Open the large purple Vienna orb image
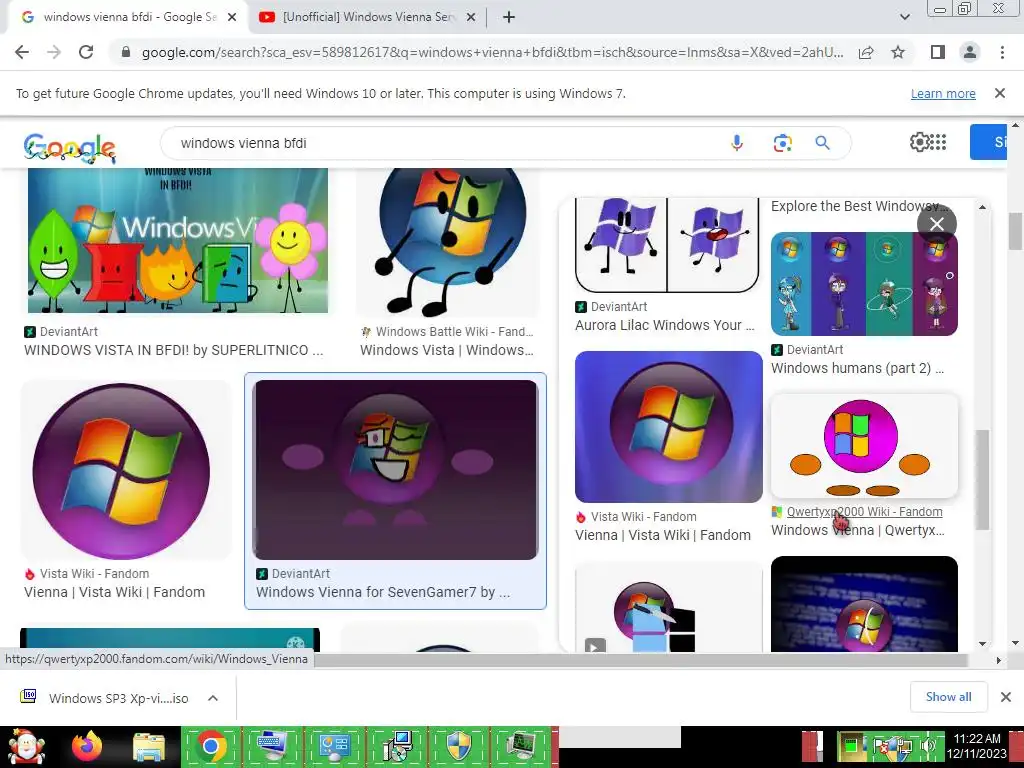Viewport: 1024px width, 768px height. (x=121, y=470)
